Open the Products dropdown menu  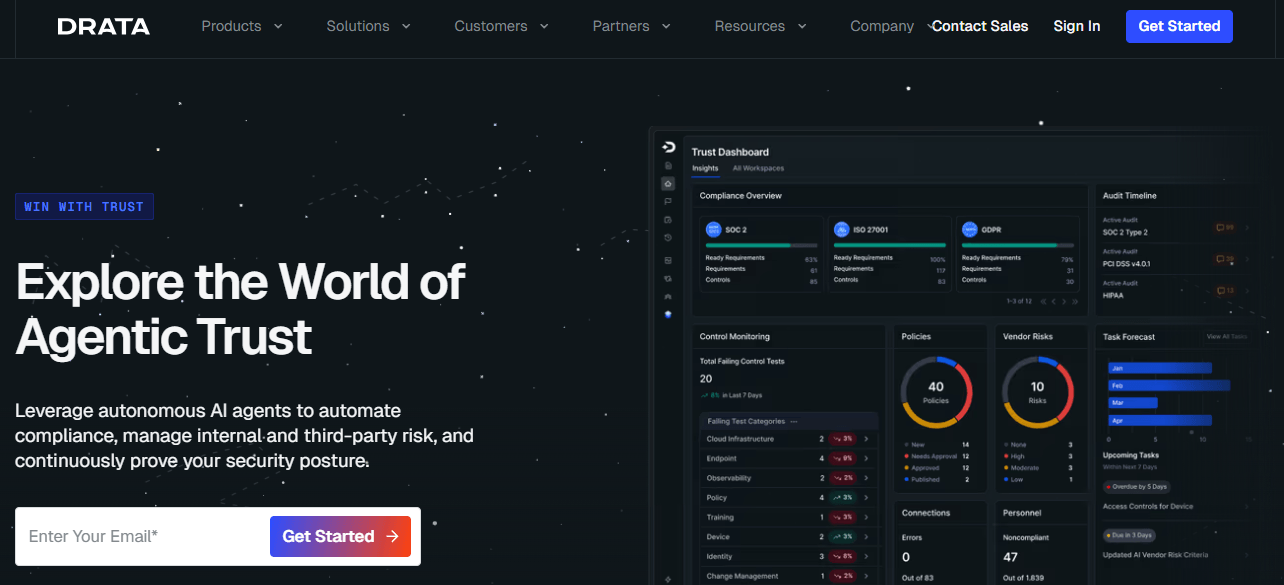[242, 27]
